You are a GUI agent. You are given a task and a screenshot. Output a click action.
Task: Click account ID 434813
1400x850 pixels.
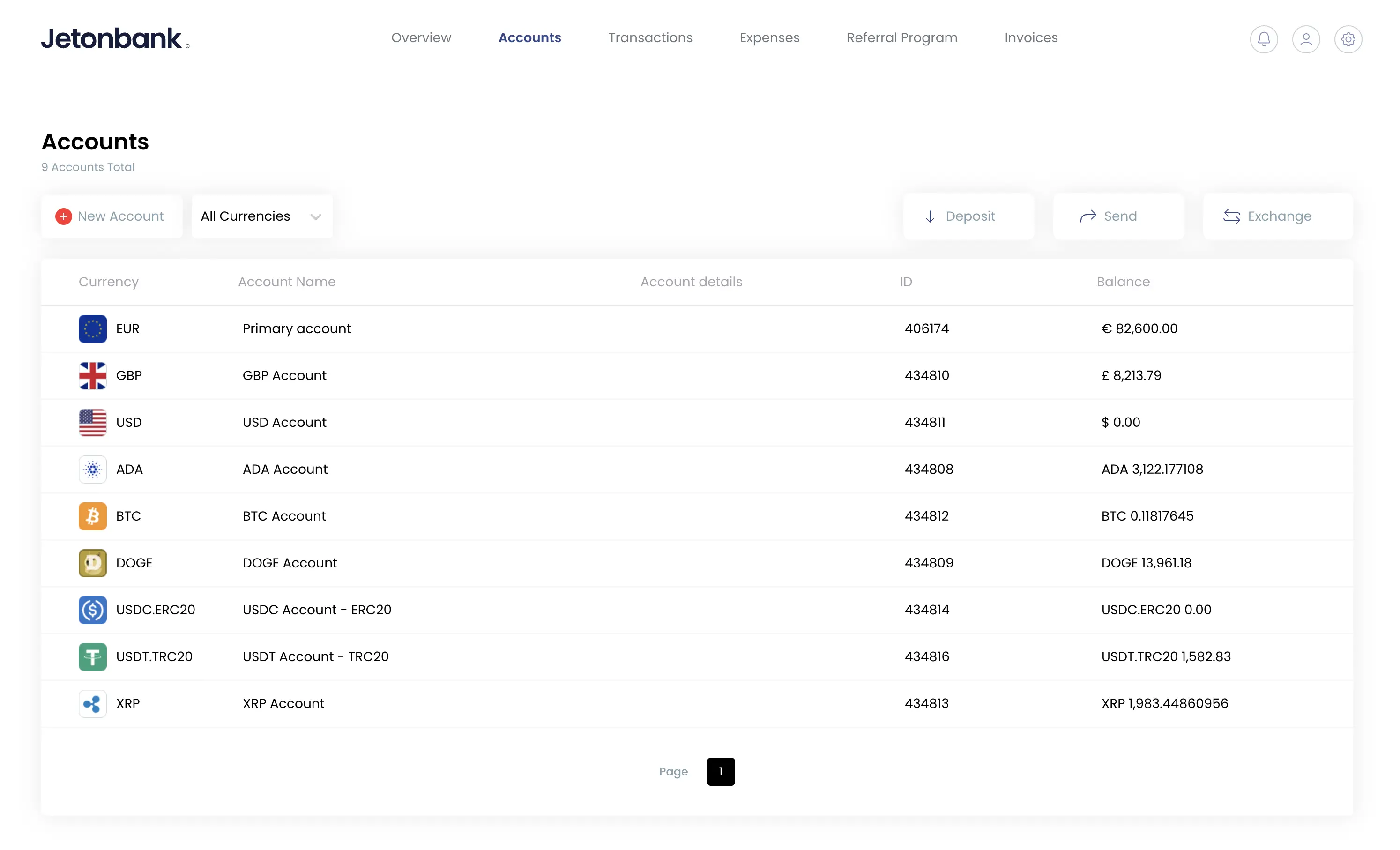(927, 704)
